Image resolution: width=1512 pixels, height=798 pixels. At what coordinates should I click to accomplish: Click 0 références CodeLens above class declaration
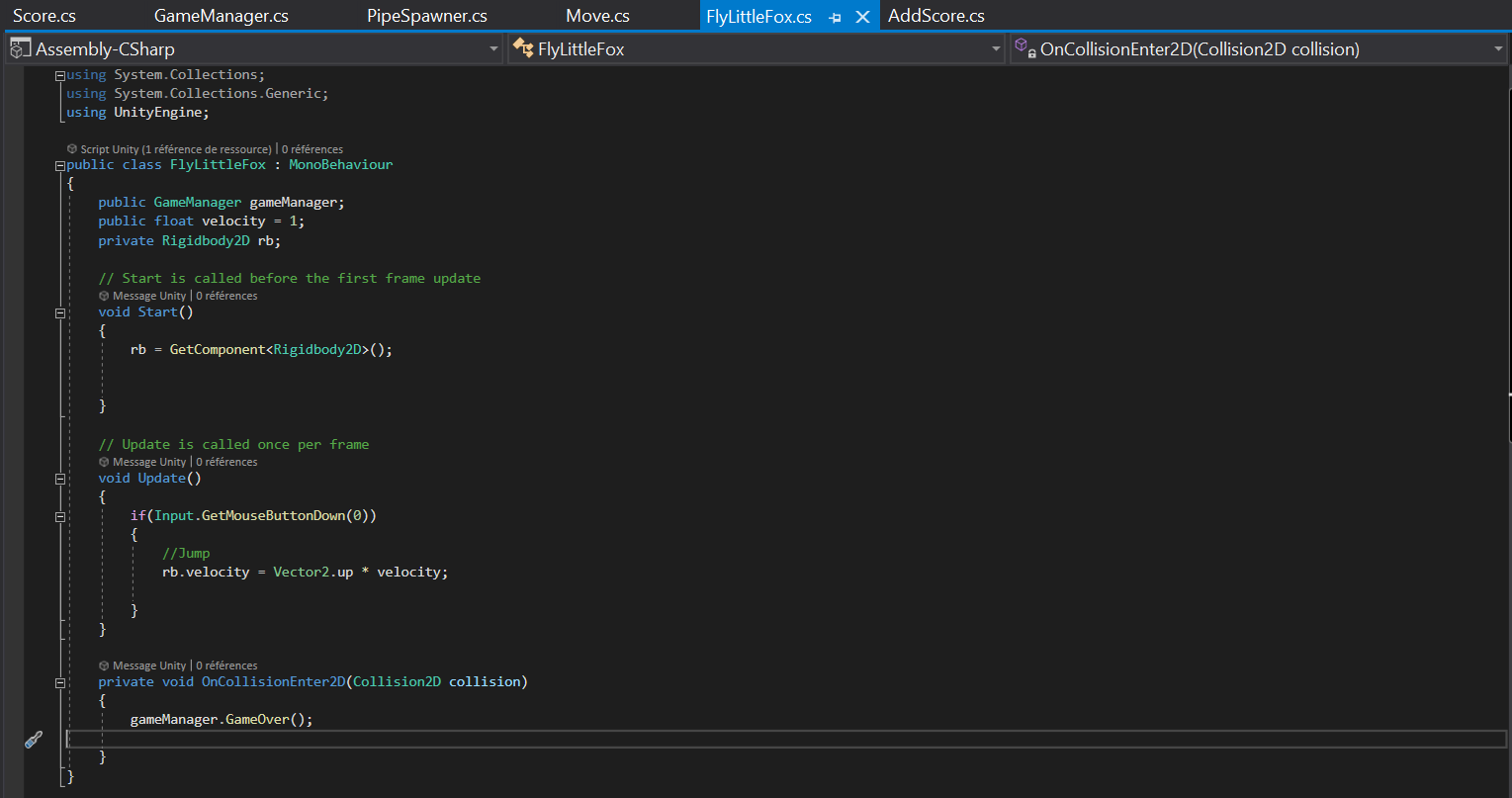pyautogui.click(x=312, y=149)
